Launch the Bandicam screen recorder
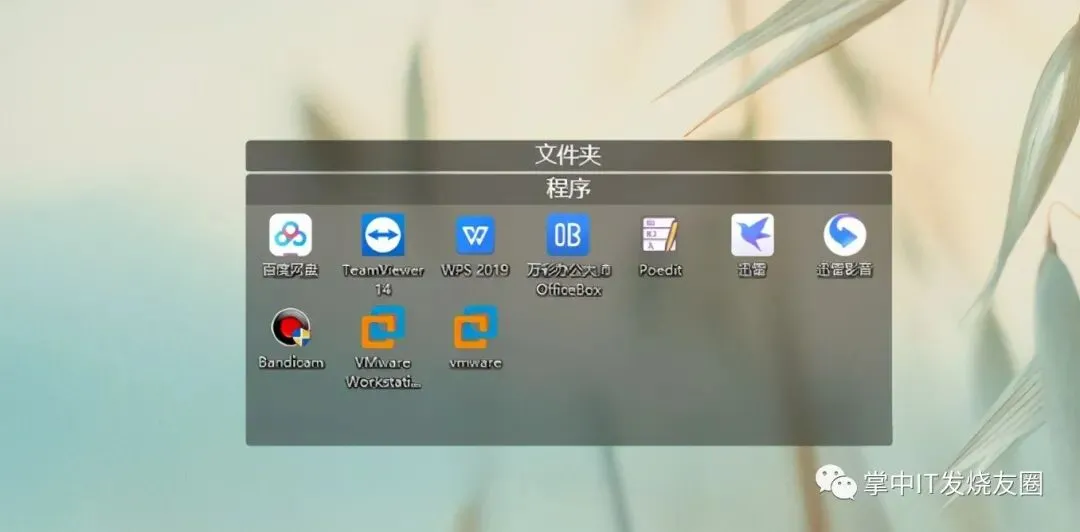The height and width of the screenshot is (532, 1080). pyautogui.click(x=291, y=327)
